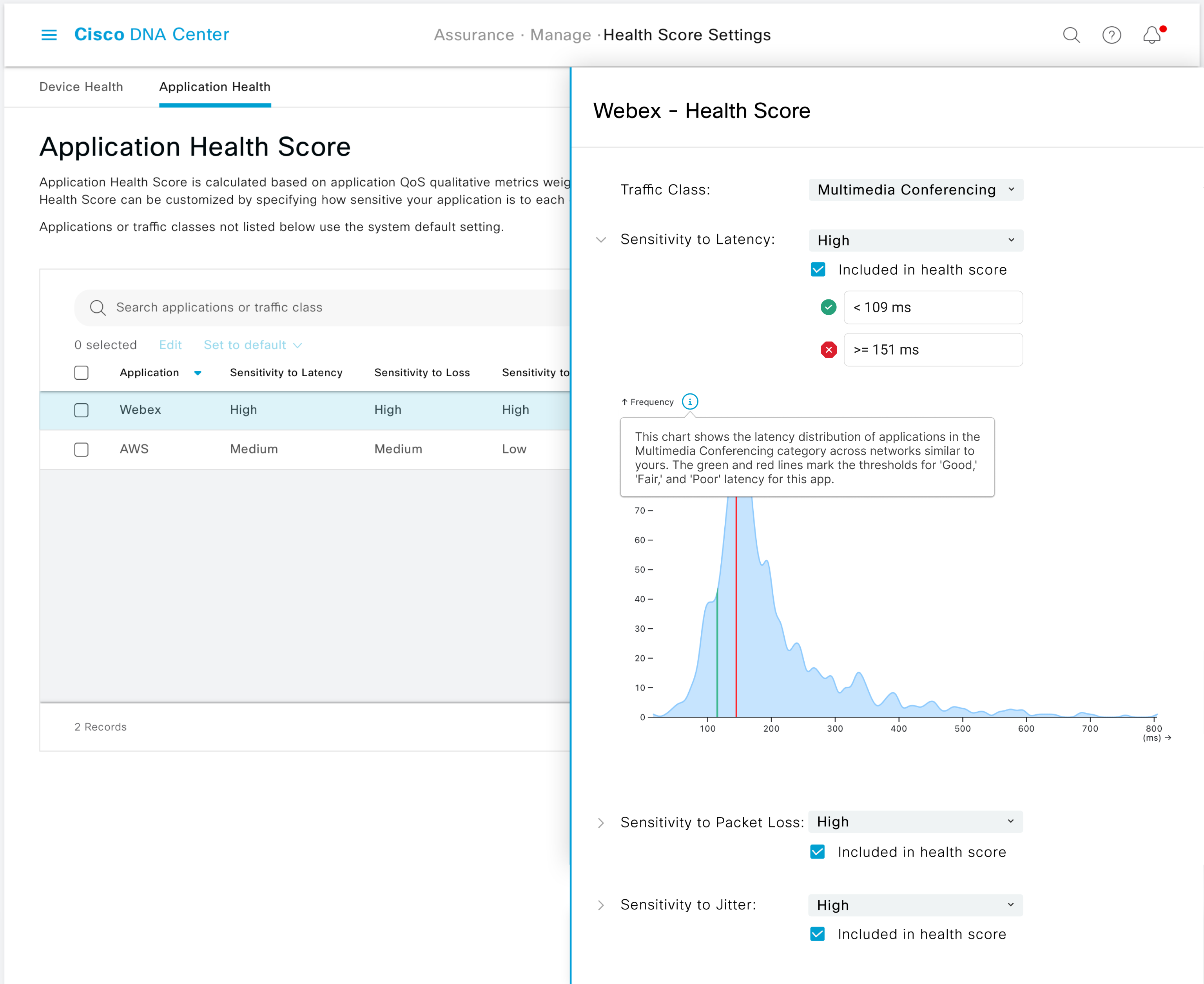Viewport: 1204px width, 984px height.
Task: Click Webex latency sensitivity High cell
Action: 243,410
